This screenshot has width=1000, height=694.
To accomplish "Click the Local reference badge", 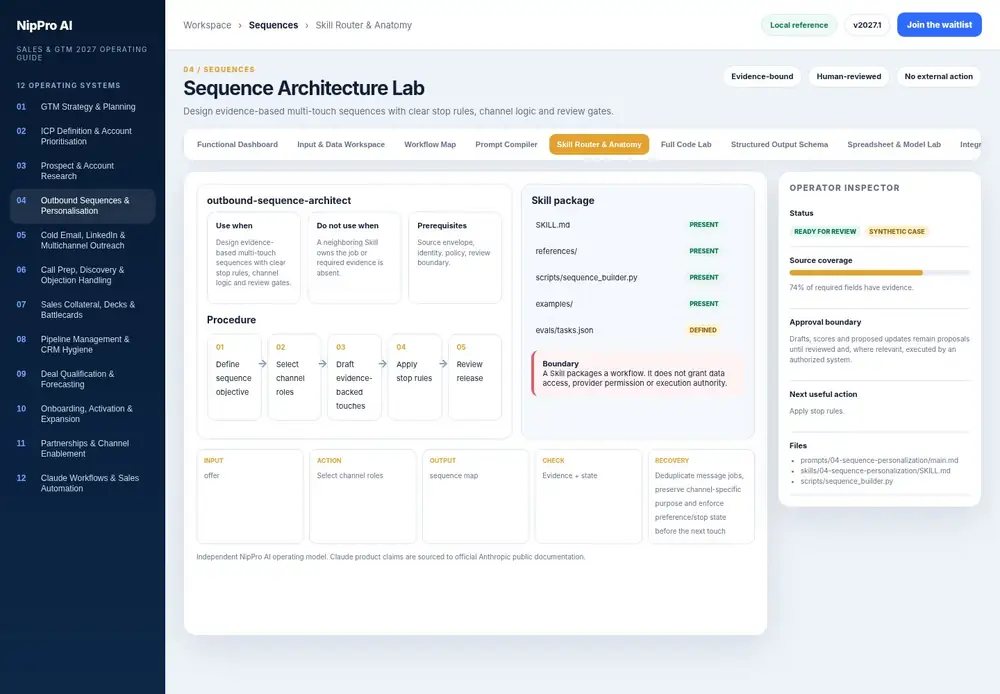I will (x=798, y=25).
